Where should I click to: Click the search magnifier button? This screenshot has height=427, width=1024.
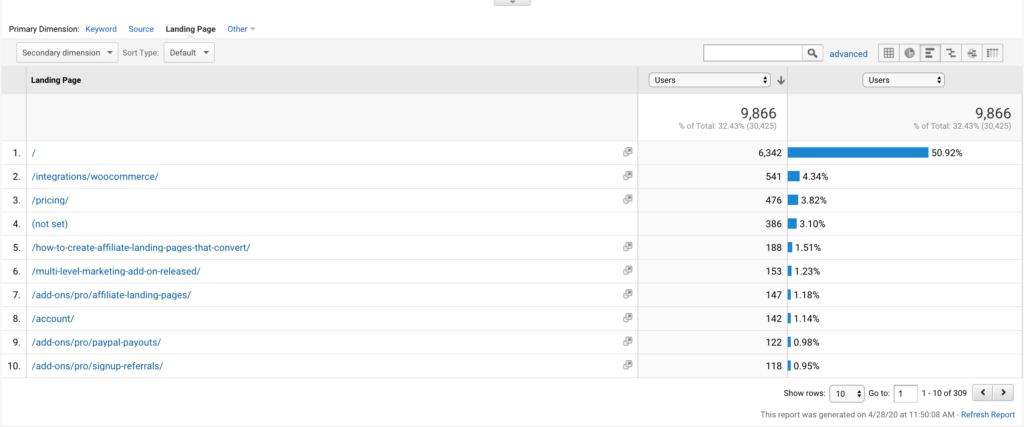[x=813, y=53]
